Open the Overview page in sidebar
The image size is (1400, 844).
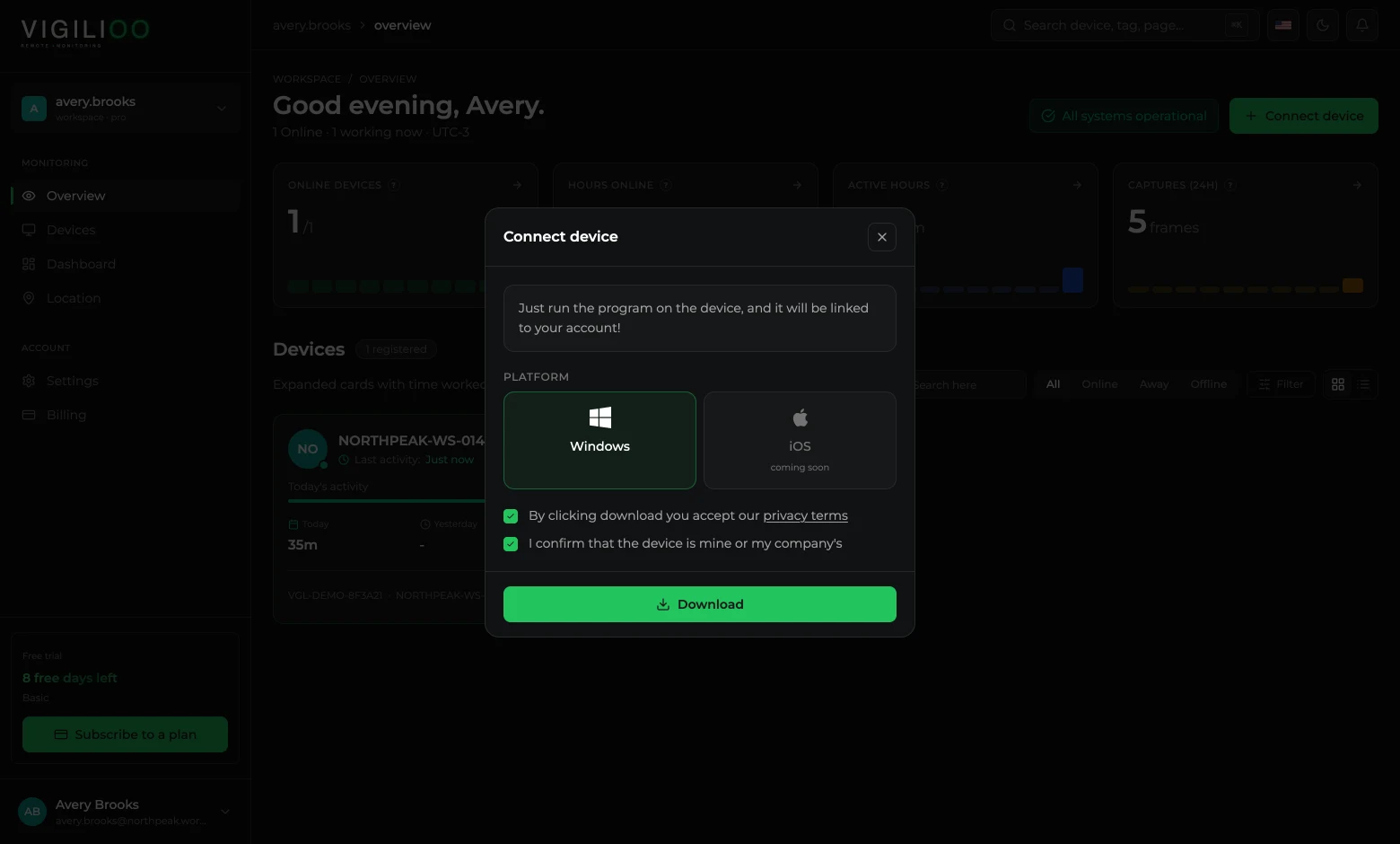coord(126,196)
